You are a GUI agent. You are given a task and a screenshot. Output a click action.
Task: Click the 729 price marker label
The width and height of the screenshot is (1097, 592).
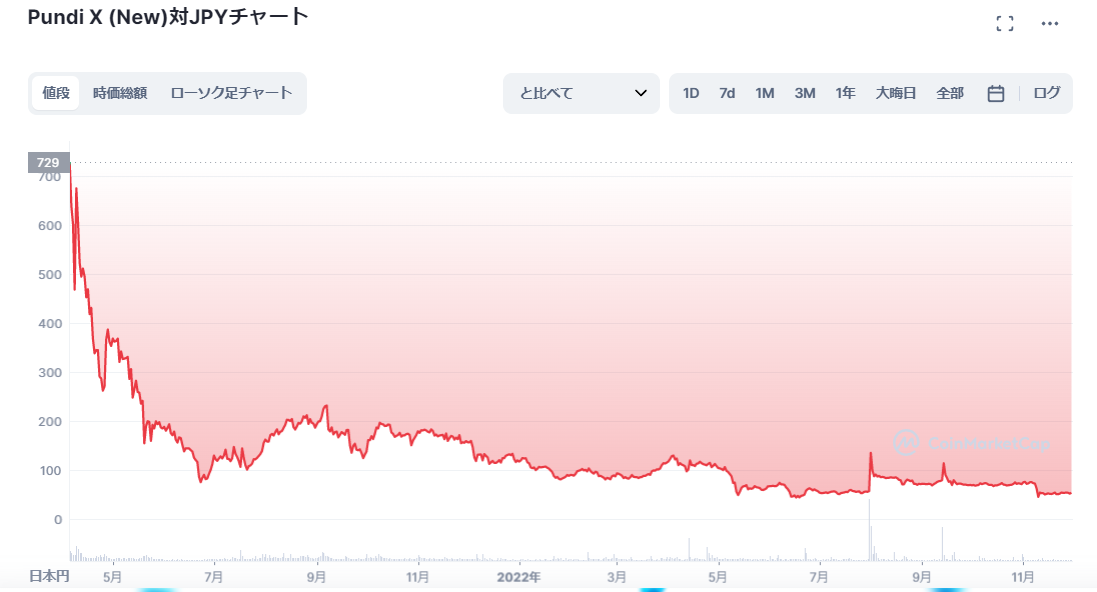(x=48, y=162)
